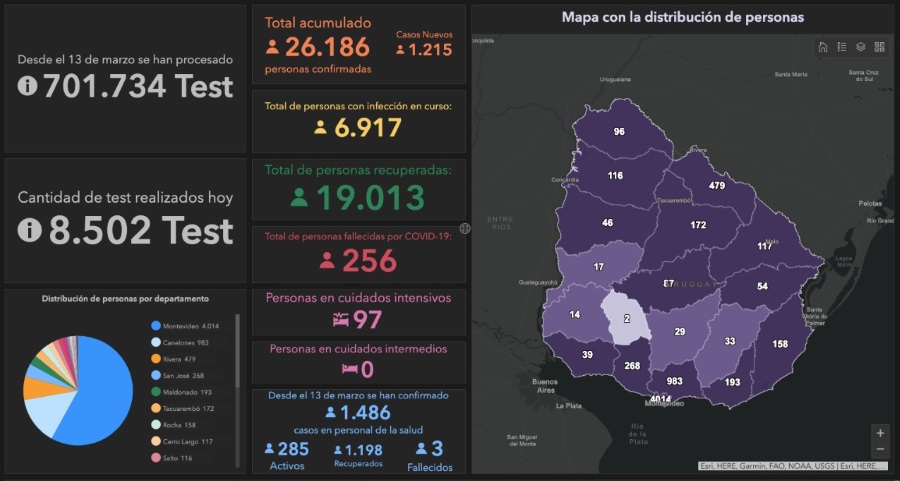The image size is (900, 481).
Task: Zoom out with the map minus button
Action: coord(879,449)
